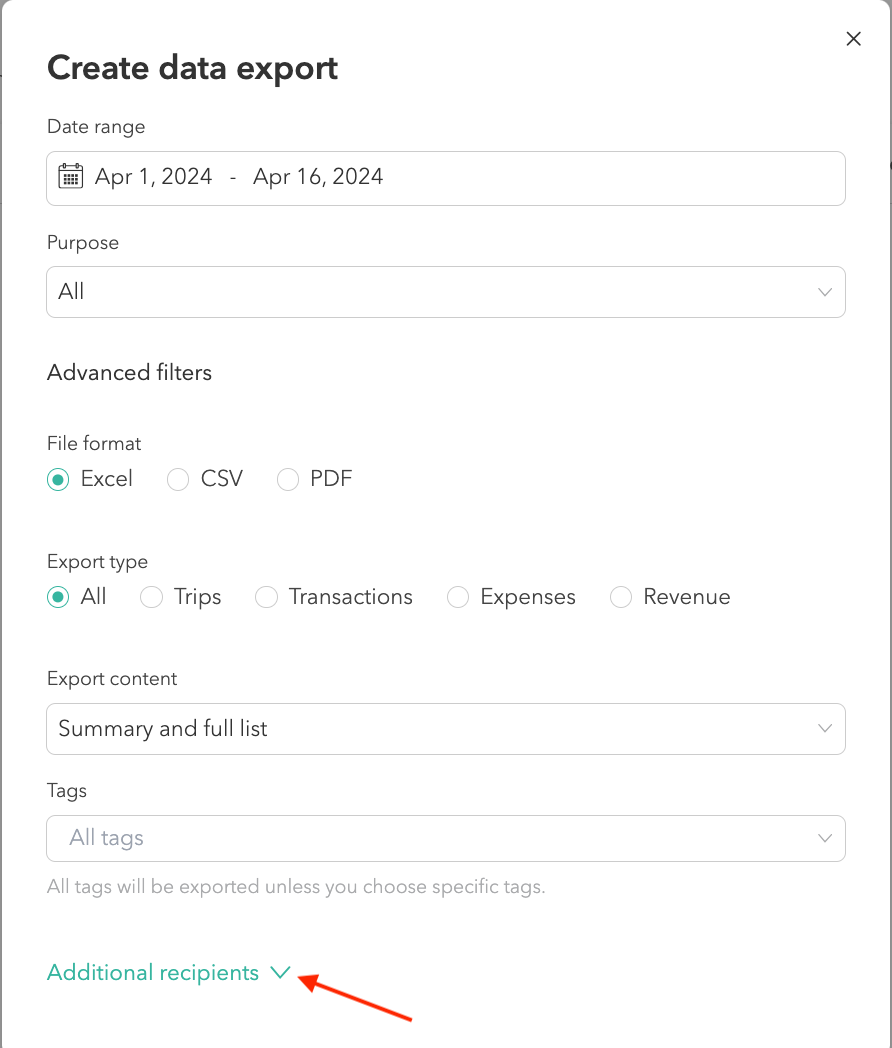Select the Excel file format
The height and width of the screenshot is (1048, 892).
click(x=59, y=480)
